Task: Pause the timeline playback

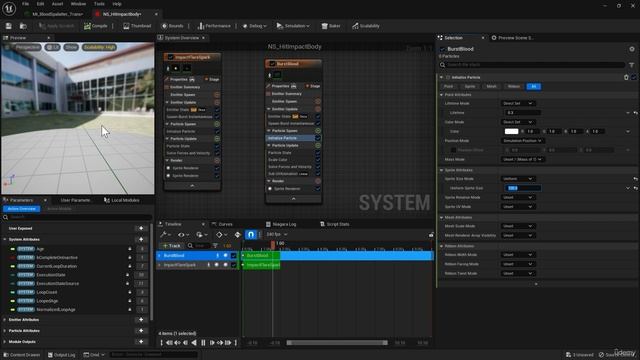Action: 203,343
